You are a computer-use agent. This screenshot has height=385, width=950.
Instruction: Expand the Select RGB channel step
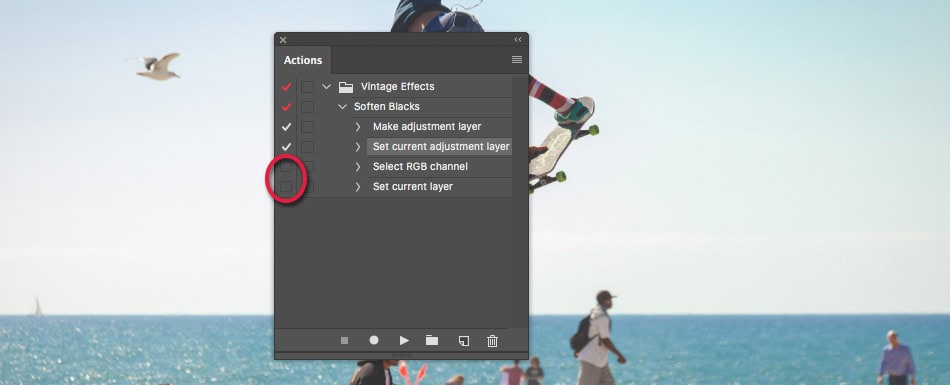(x=357, y=167)
